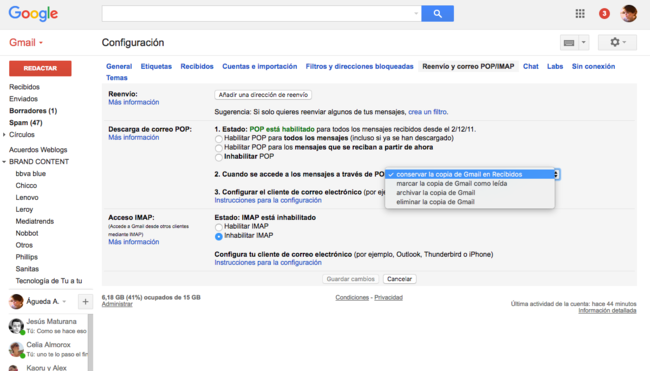Viewport: 650px width, 371px height.
Task: Open the input tools dropdown arrow
Action: (x=583, y=43)
